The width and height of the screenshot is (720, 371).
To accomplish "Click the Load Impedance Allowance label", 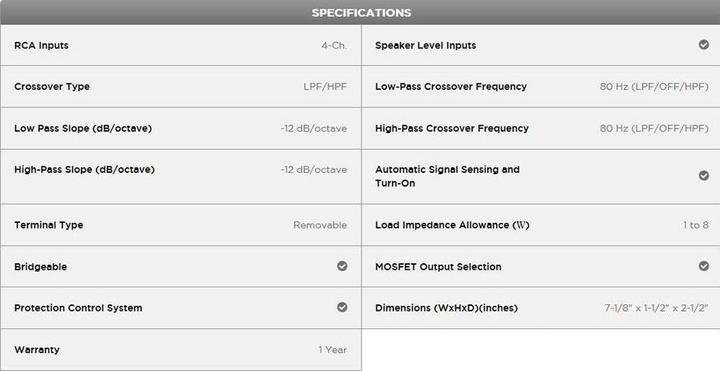I will point(452,225).
